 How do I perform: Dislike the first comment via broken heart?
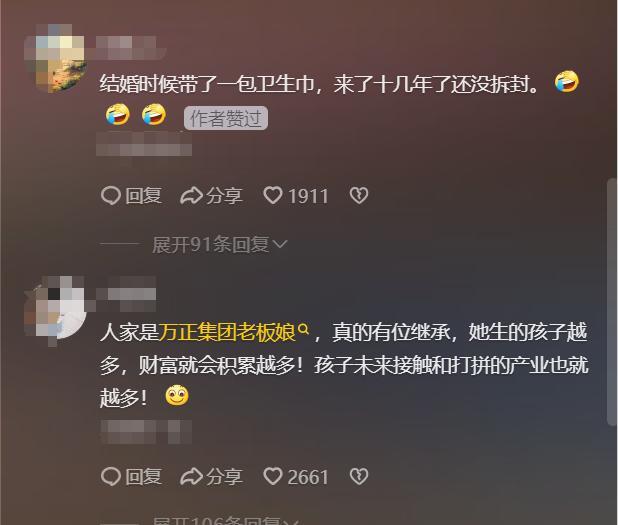pos(359,195)
